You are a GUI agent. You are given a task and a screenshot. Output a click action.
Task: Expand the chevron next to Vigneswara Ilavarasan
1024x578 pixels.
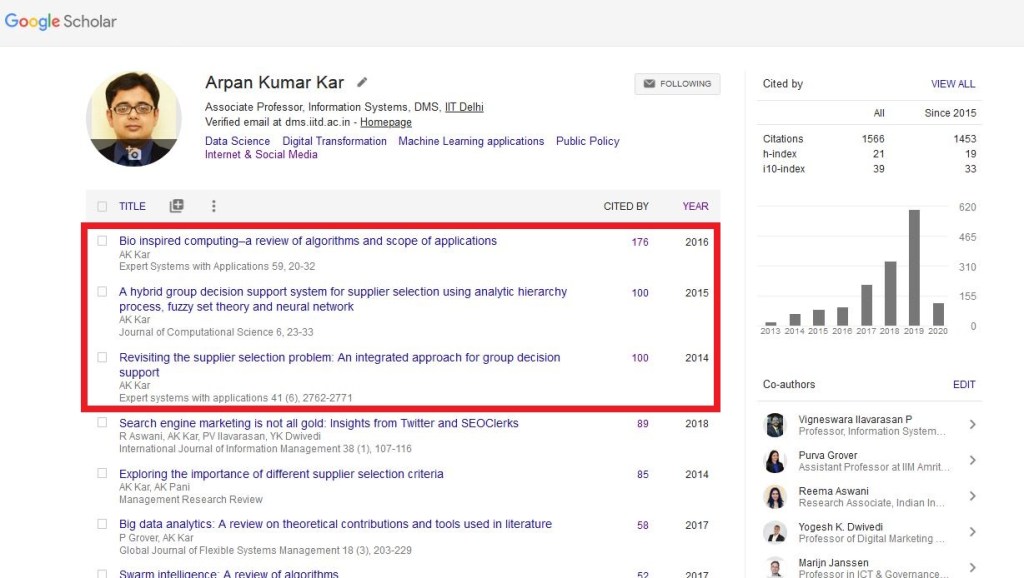[971, 425]
